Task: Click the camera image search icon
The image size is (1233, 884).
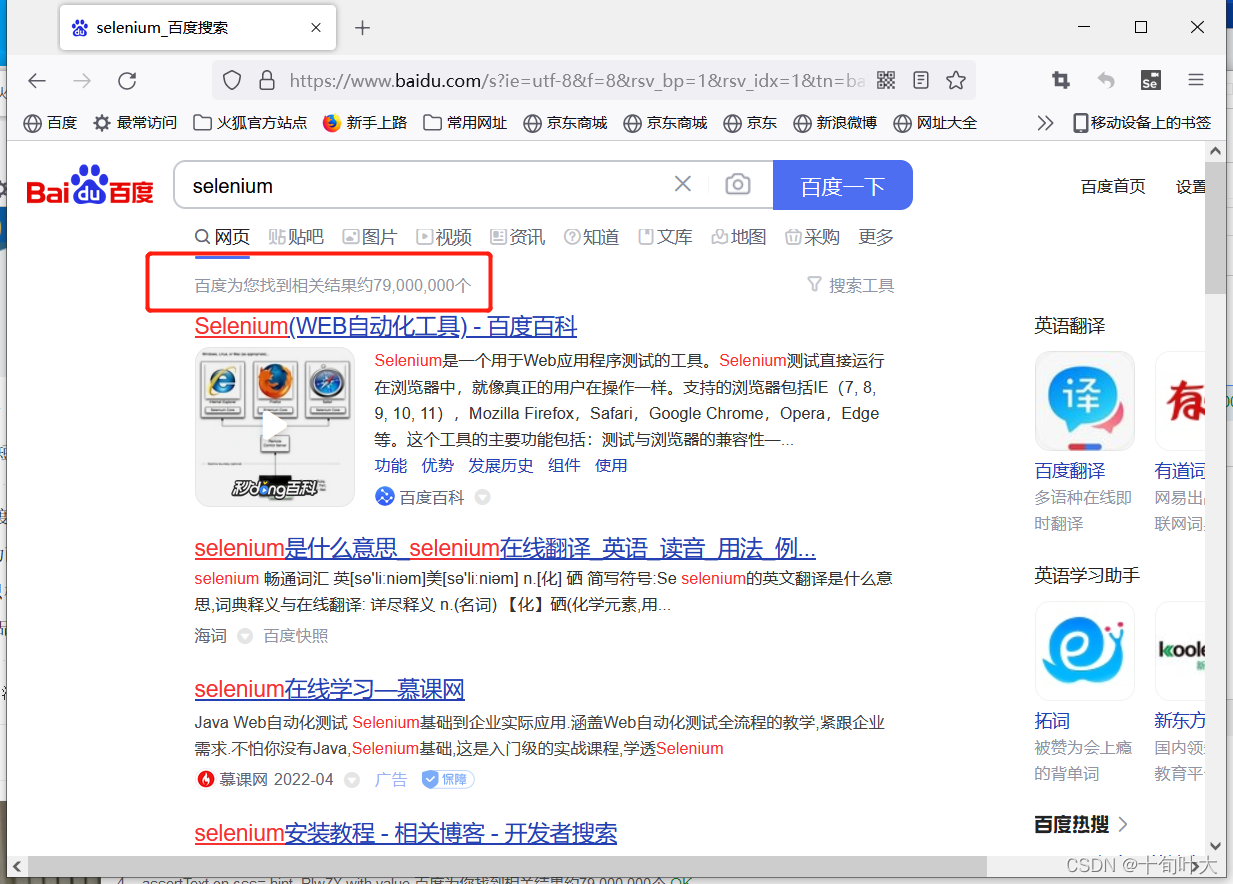Action: [x=738, y=184]
